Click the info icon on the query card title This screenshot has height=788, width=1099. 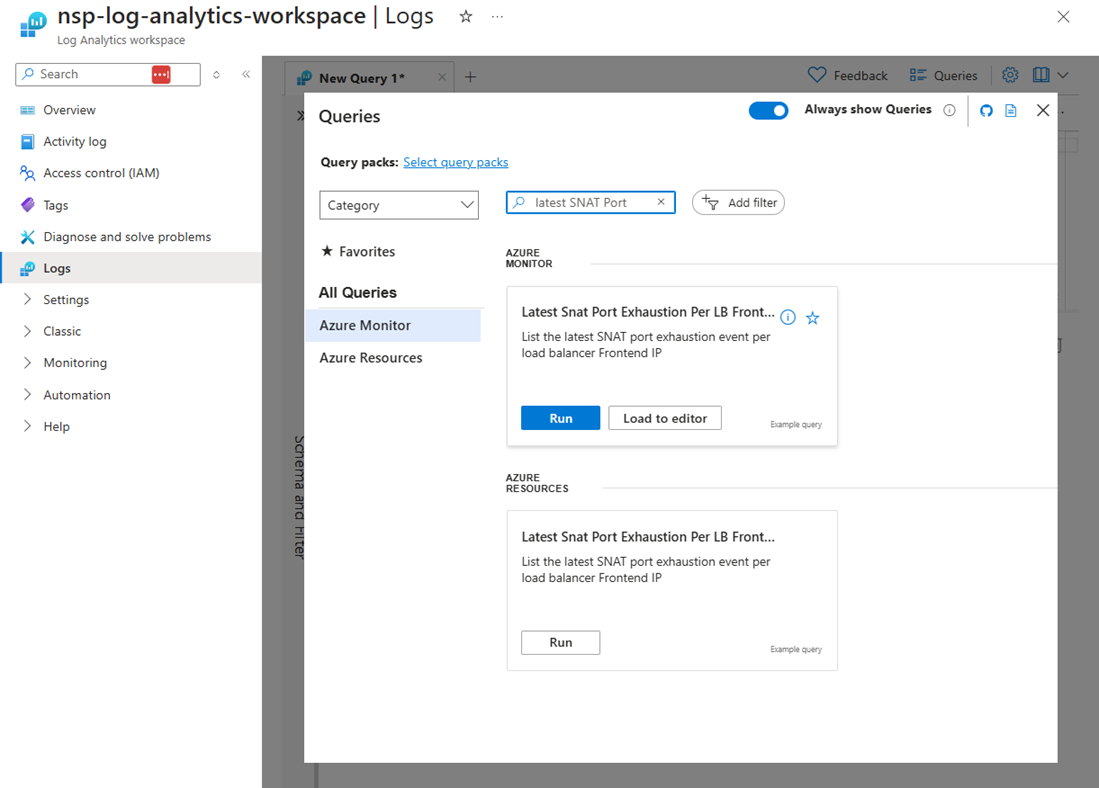pyautogui.click(x=788, y=318)
